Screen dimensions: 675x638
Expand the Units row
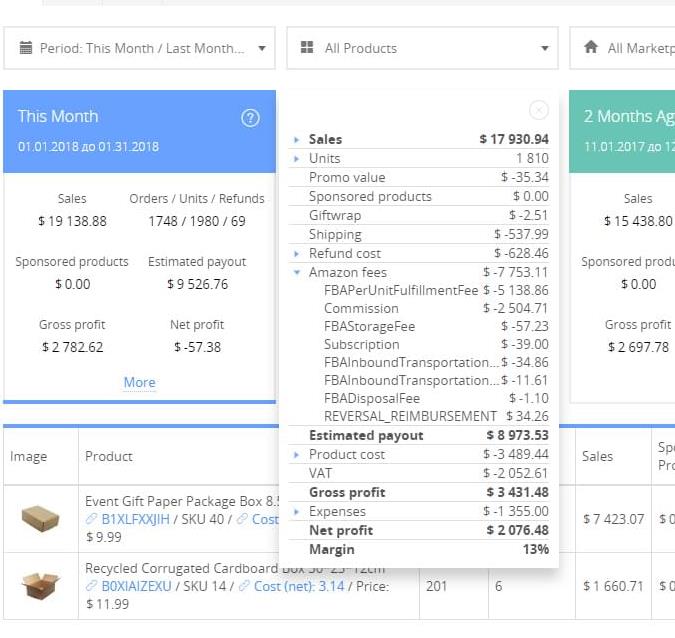pyautogui.click(x=297, y=159)
